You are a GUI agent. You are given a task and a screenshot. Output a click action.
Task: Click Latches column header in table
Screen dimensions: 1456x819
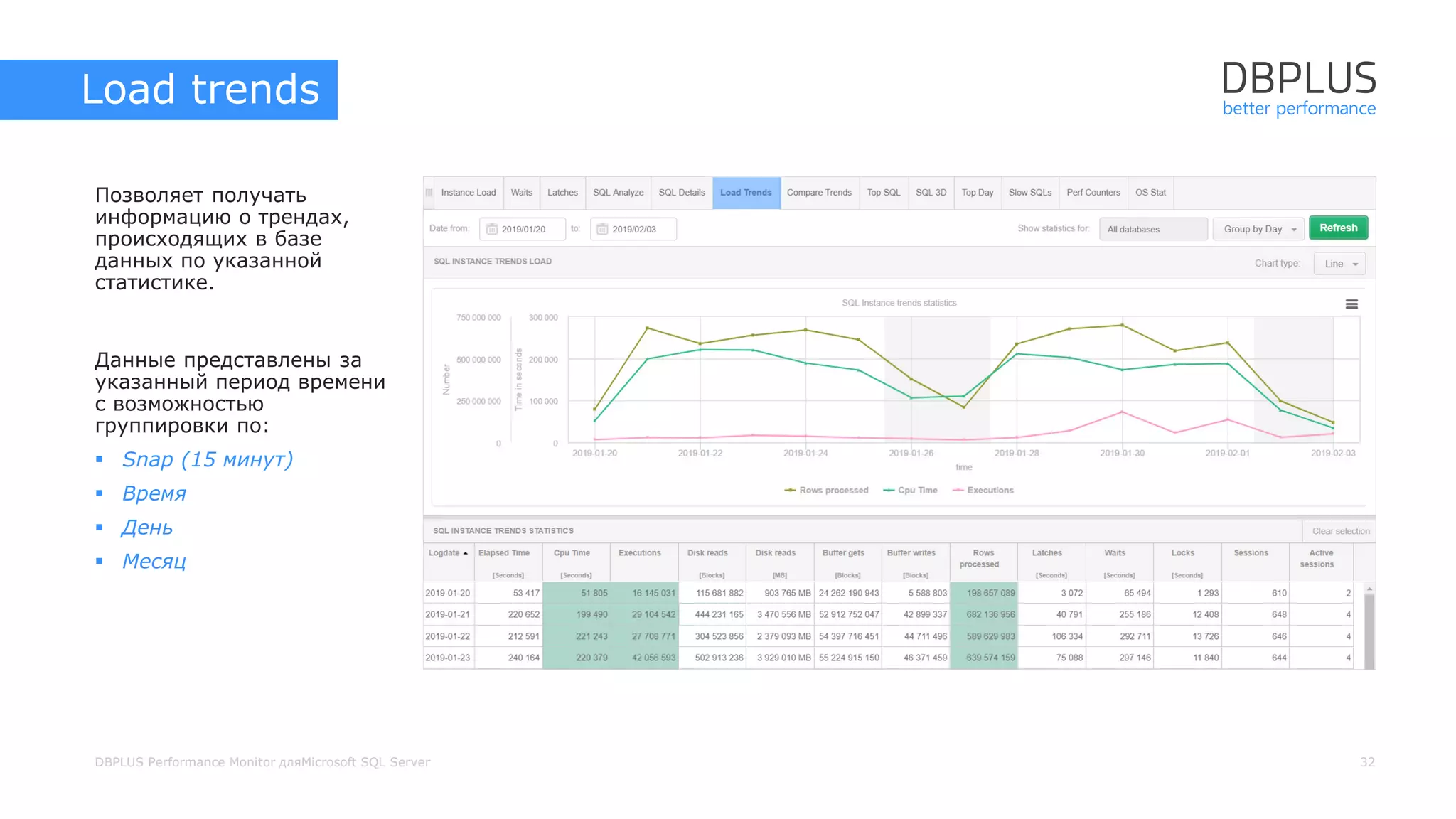1051,562
